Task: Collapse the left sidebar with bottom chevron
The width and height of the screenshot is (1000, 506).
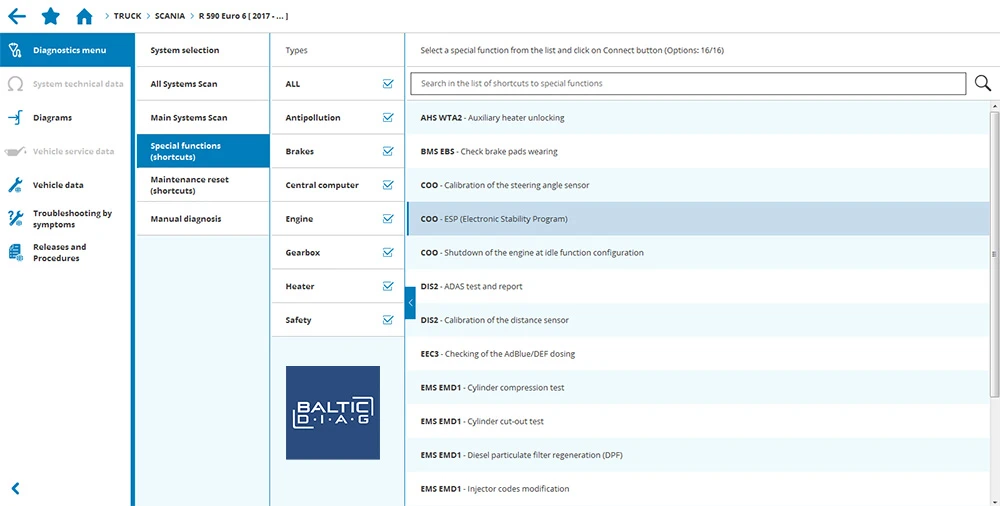Action: [x=16, y=488]
